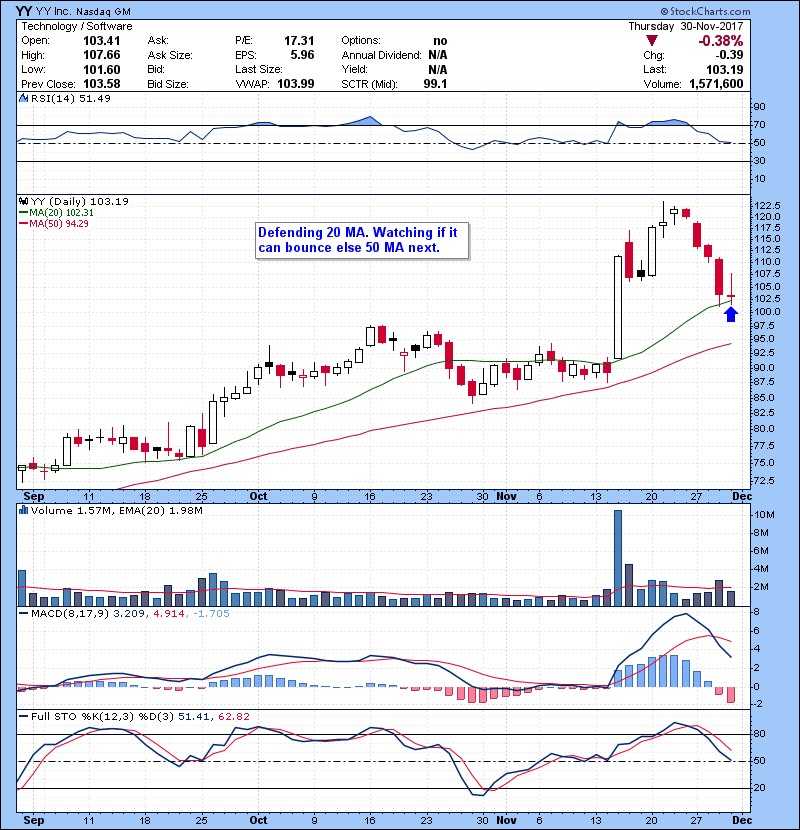This screenshot has height=830, width=800.
Task: Click the 'RSI(14) 51.49' panel label
Action: pyautogui.click(x=70, y=98)
